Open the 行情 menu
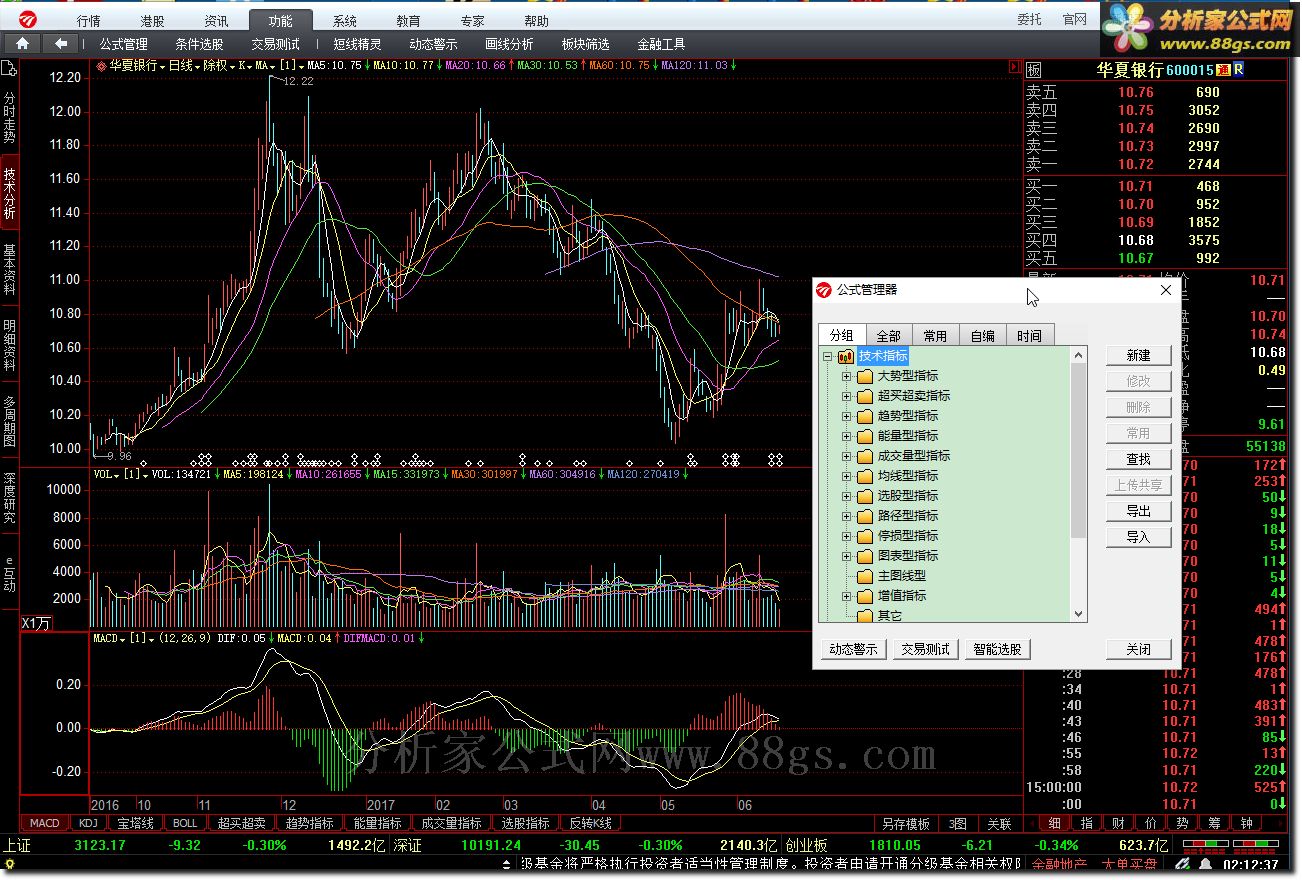 point(88,20)
